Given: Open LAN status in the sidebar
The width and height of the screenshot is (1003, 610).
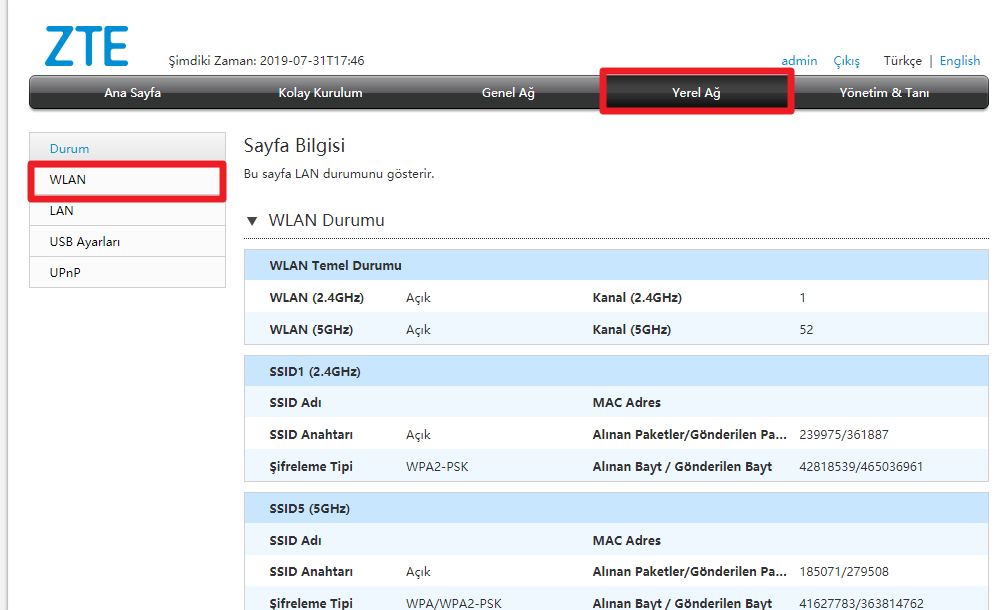Looking at the screenshot, I should 61,211.
